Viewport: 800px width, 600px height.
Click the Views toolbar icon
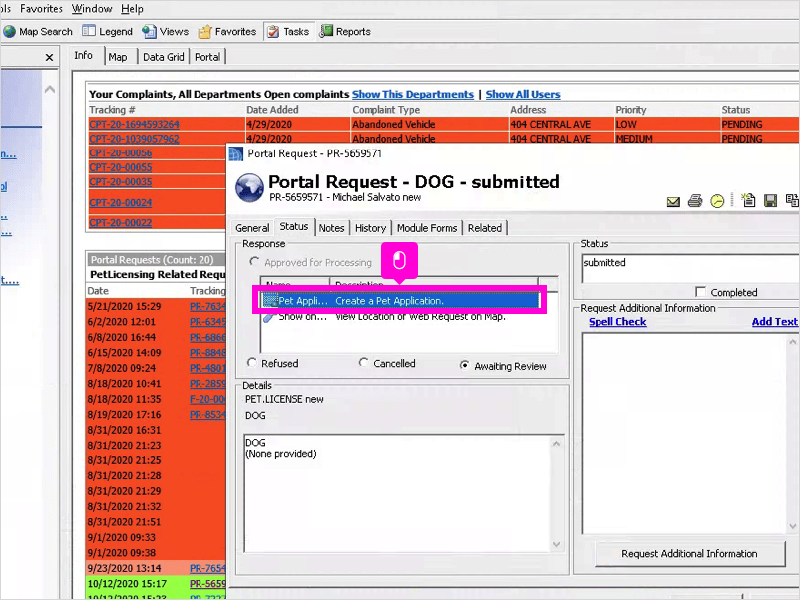pyautogui.click(x=149, y=32)
